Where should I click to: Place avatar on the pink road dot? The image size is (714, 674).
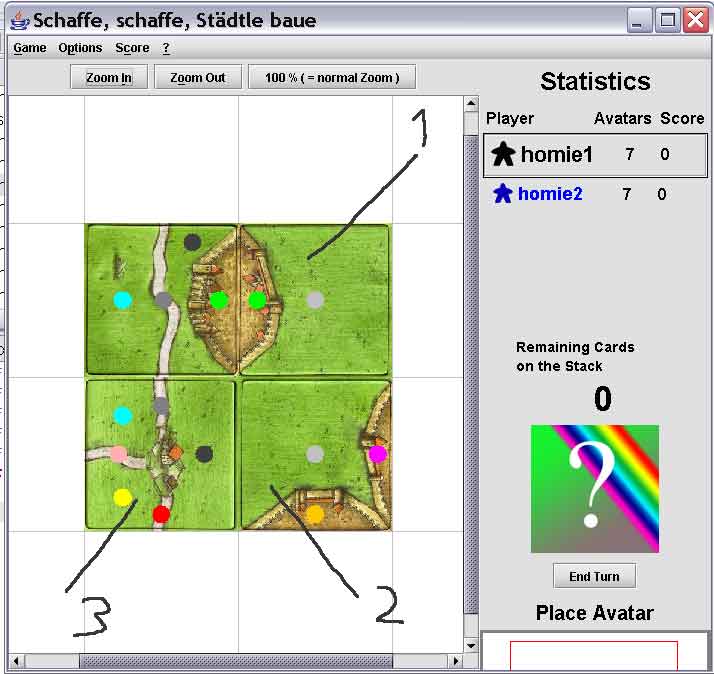118,454
